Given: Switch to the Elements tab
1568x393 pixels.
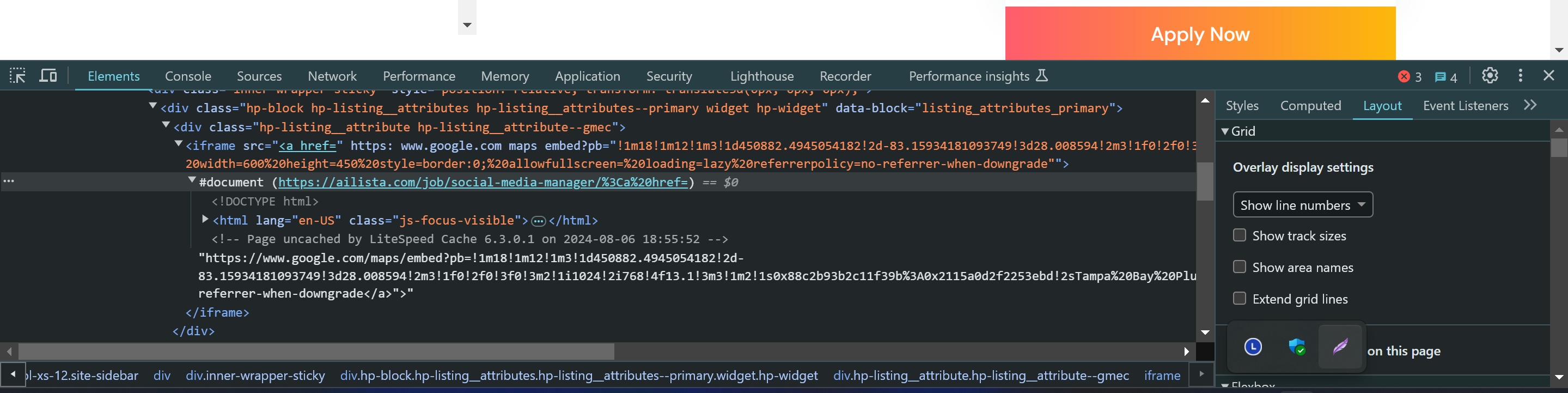Looking at the screenshot, I should click(114, 76).
